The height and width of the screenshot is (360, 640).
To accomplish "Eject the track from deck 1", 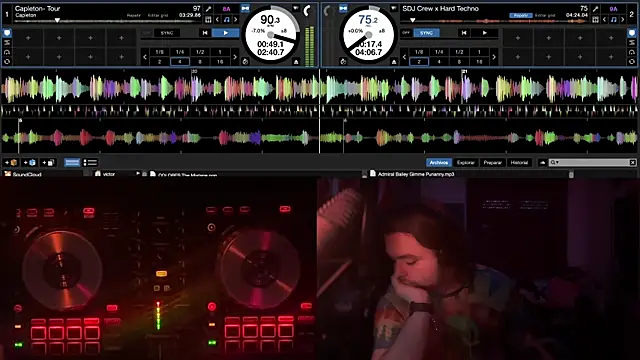I will [x=296, y=62].
